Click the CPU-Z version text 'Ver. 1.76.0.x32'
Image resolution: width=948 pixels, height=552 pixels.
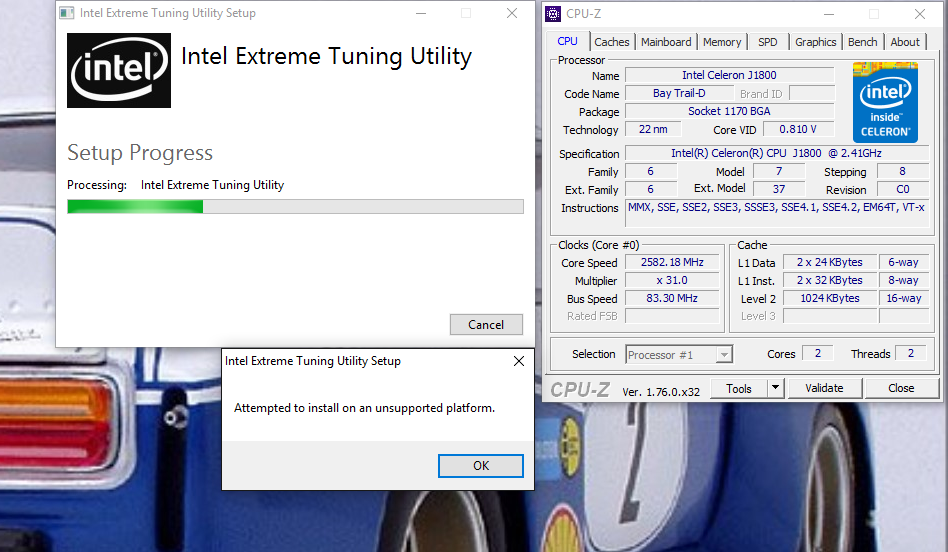point(661,392)
